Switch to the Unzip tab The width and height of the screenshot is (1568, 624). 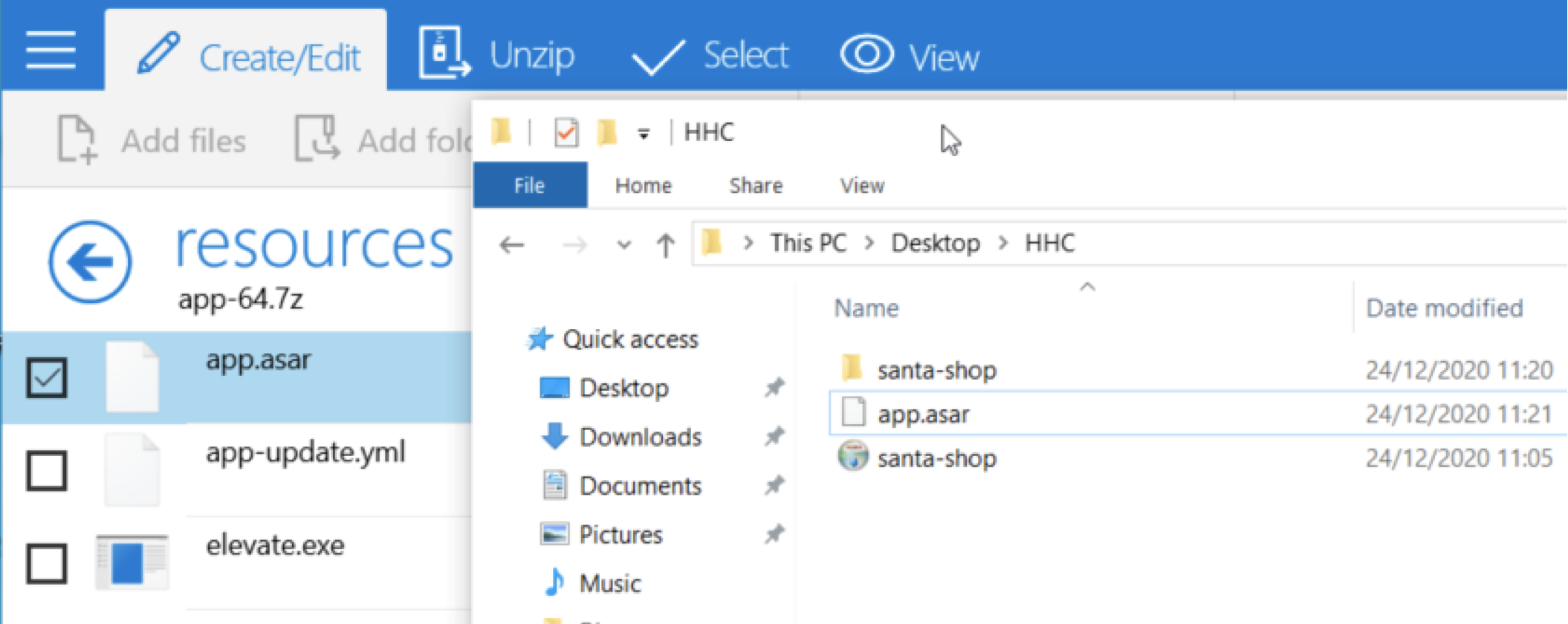(497, 54)
